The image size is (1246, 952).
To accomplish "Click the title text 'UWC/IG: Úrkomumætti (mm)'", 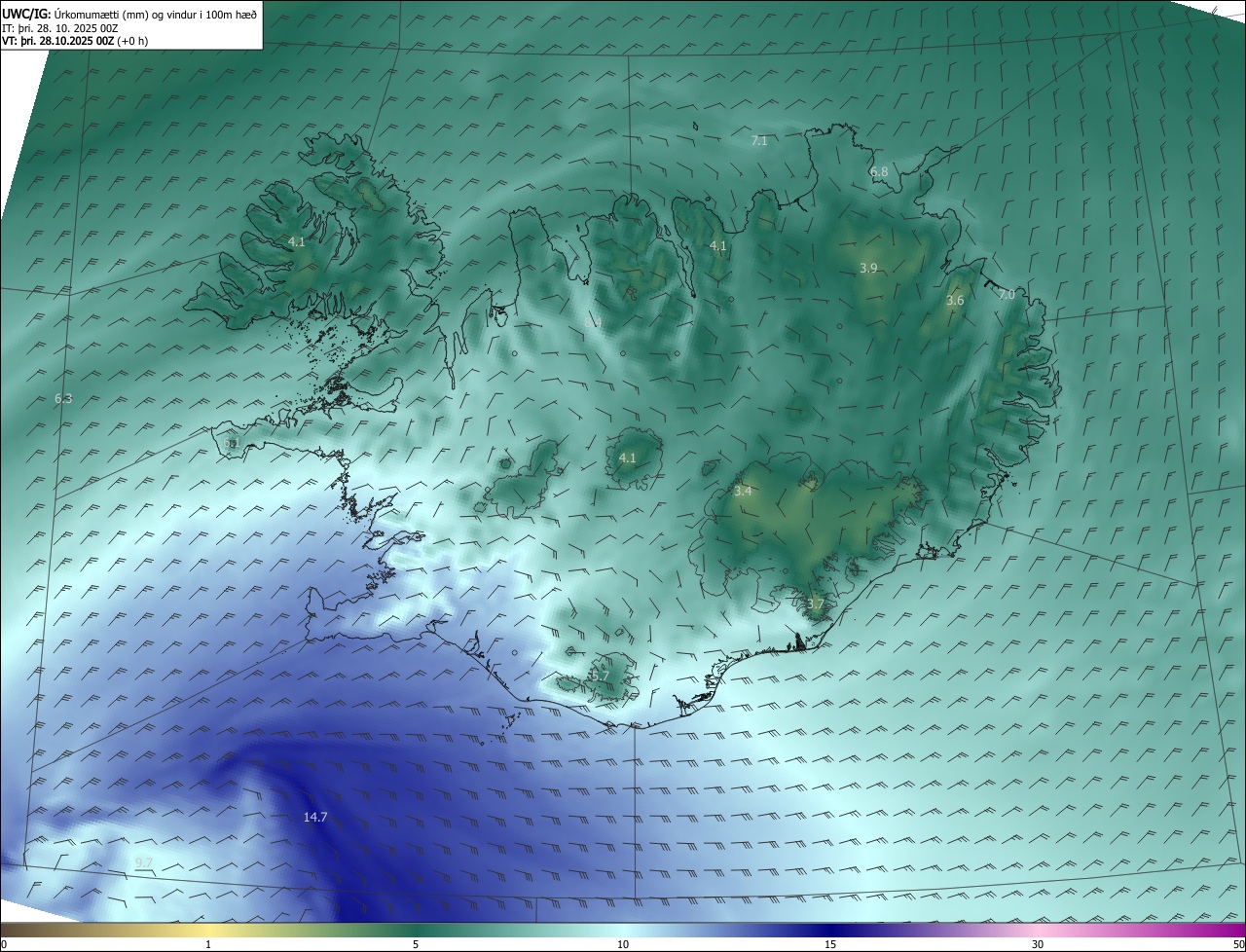I will point(77,14).
